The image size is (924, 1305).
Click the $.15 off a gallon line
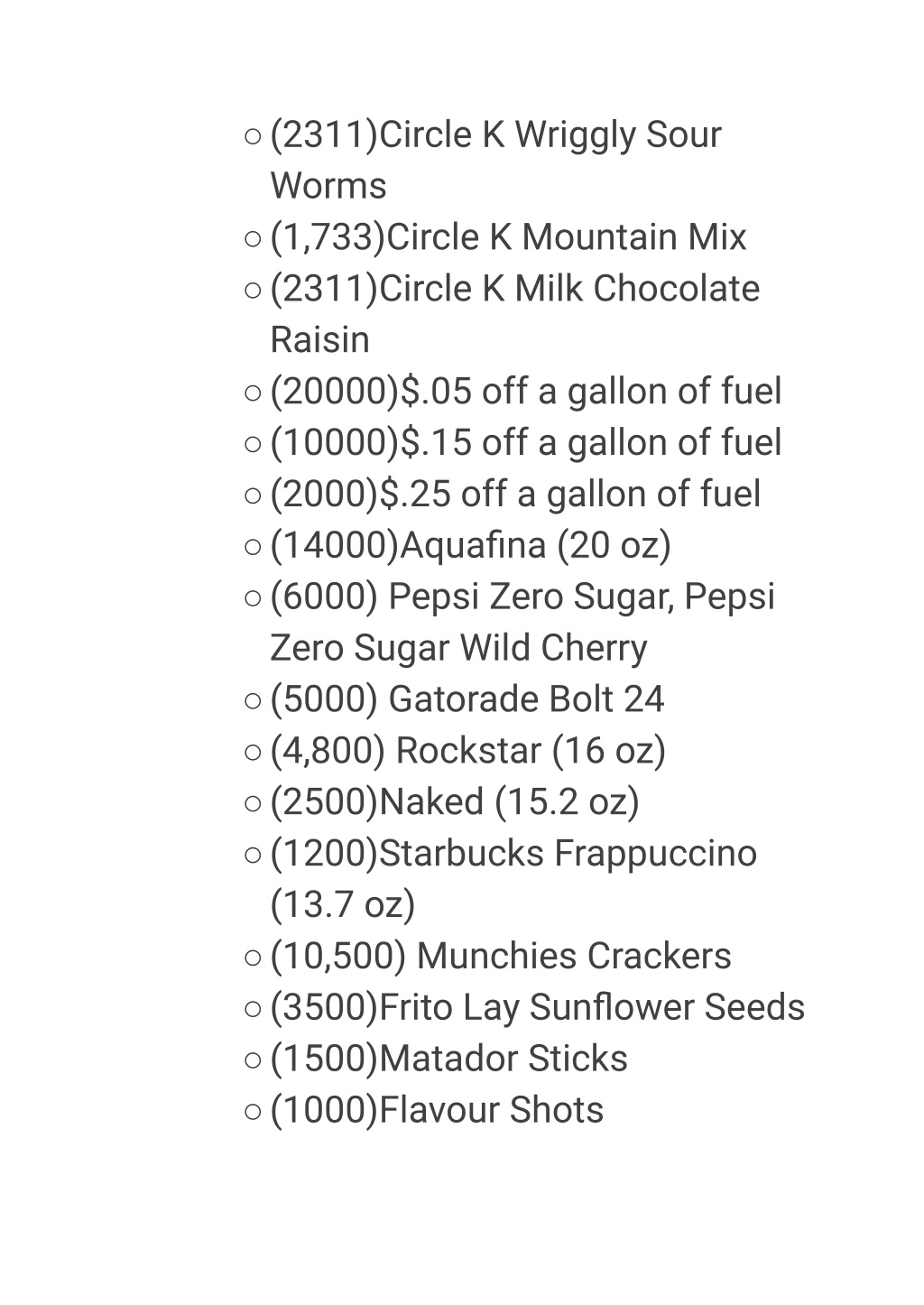tap(526, 443)
